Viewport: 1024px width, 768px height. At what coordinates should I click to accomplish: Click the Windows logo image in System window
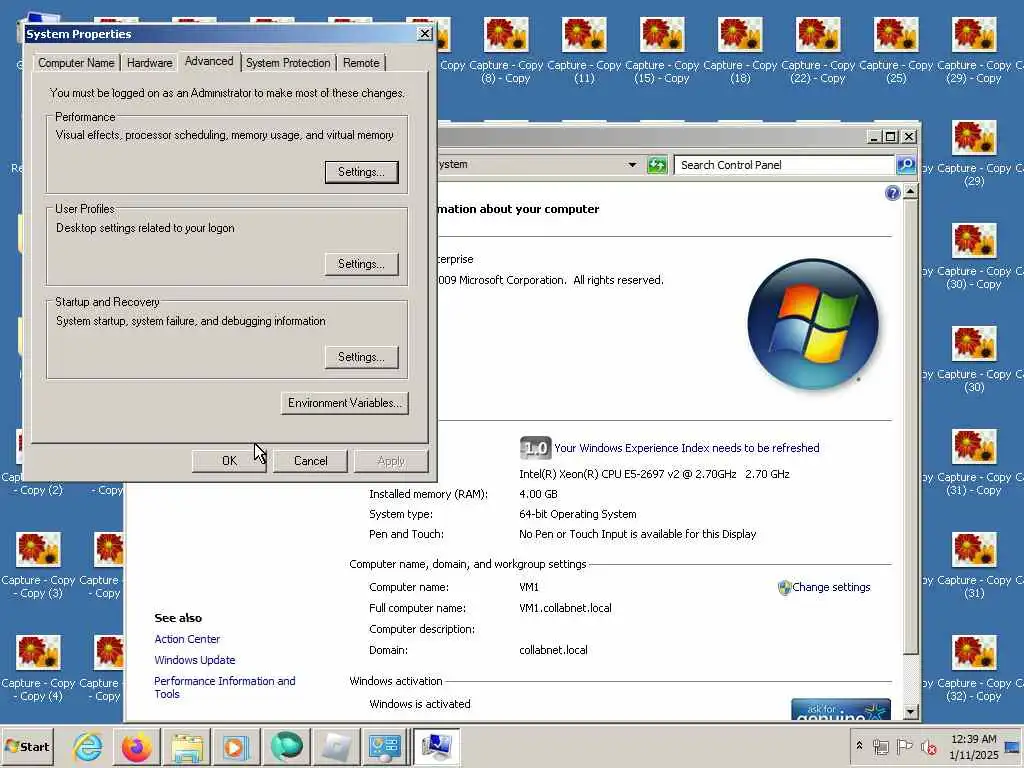(812, 324)
